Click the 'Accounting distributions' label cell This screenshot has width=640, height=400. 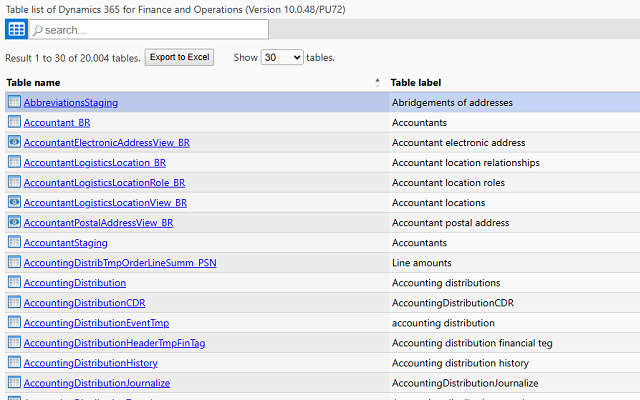(446, 283)
